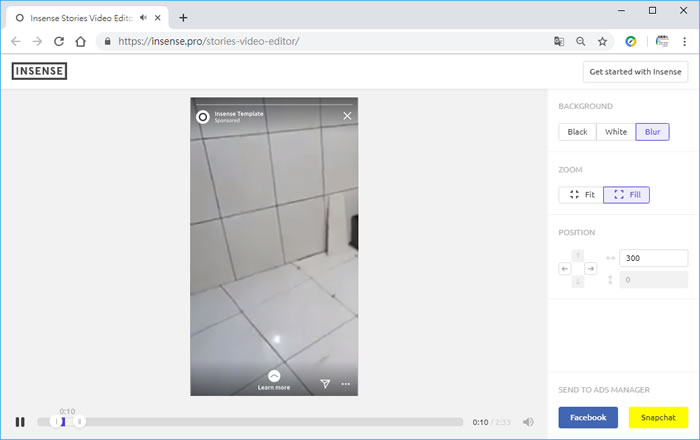
Task: Click the Insense Template profile circle
Action: [x=203, y=117]
